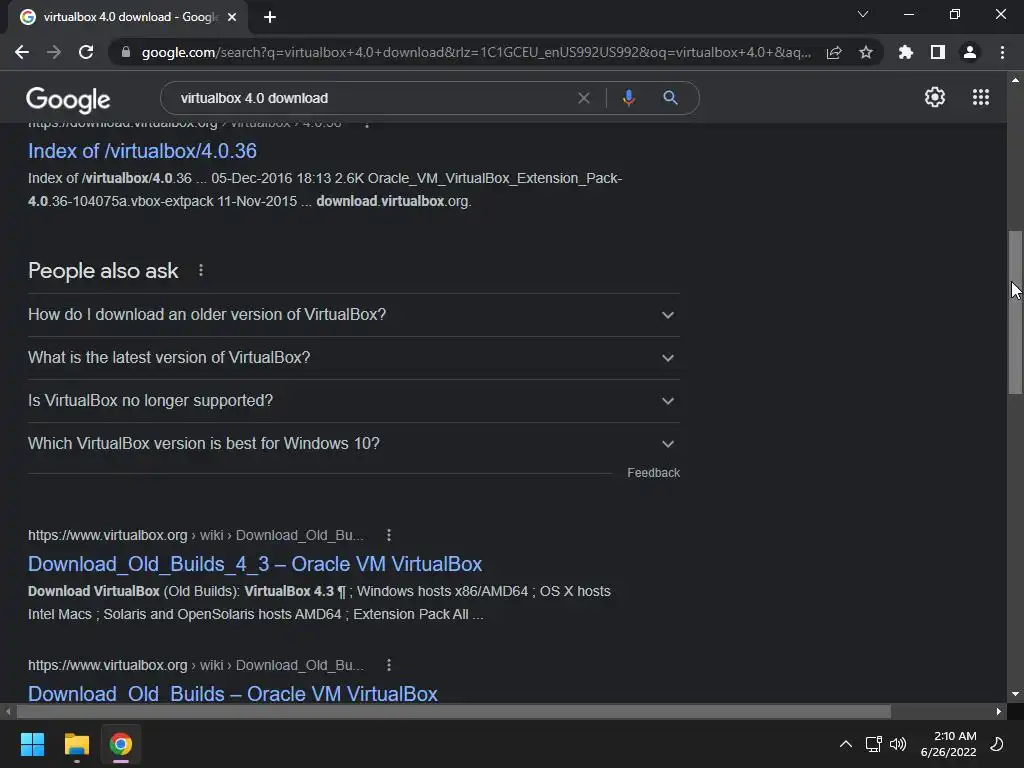Open the 'Index of /virtualbox/4.0.36' result
Viewport: 1024px width, 768px height.
142,151
